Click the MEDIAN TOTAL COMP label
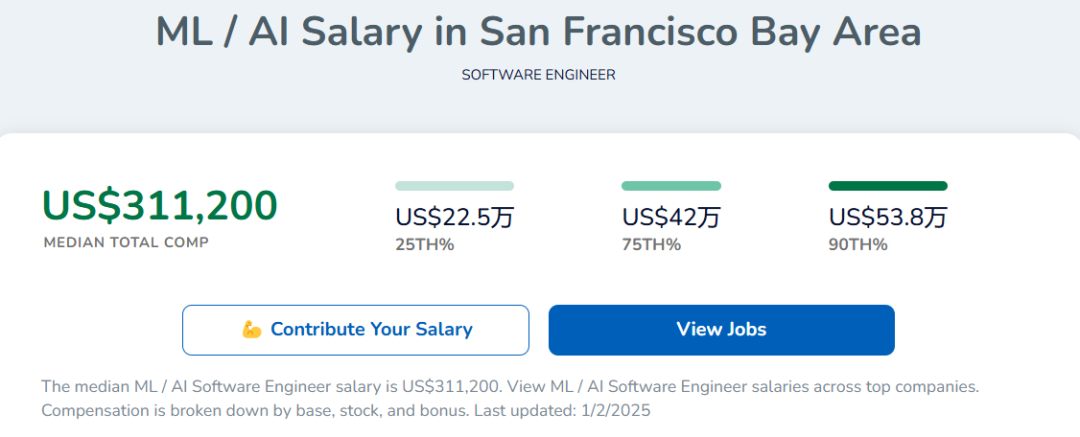The image size is (1080, 437). 126,243
